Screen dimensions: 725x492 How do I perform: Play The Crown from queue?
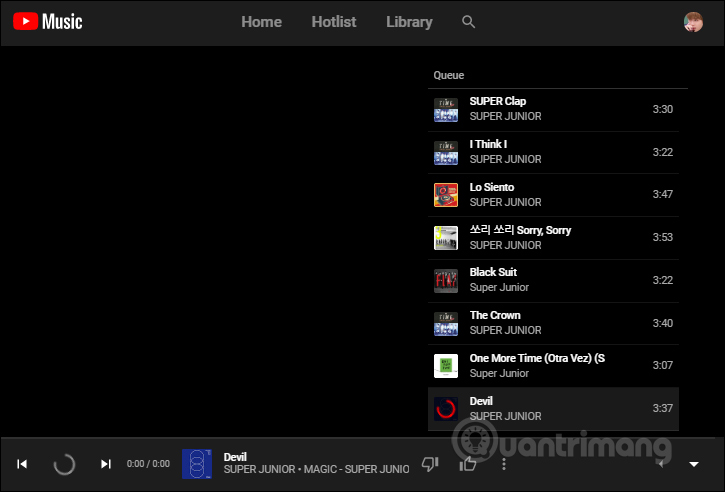click(x=553, y=324)
